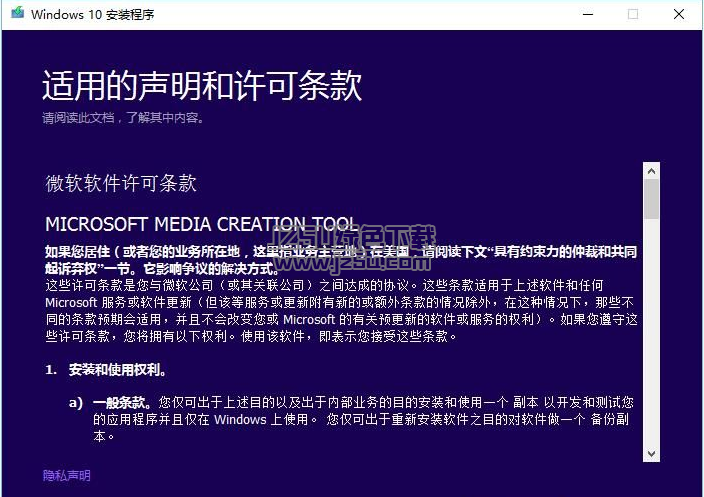Click the 微软软件许可条款 heading
The image size is (704, 497).
click(121, 183)
